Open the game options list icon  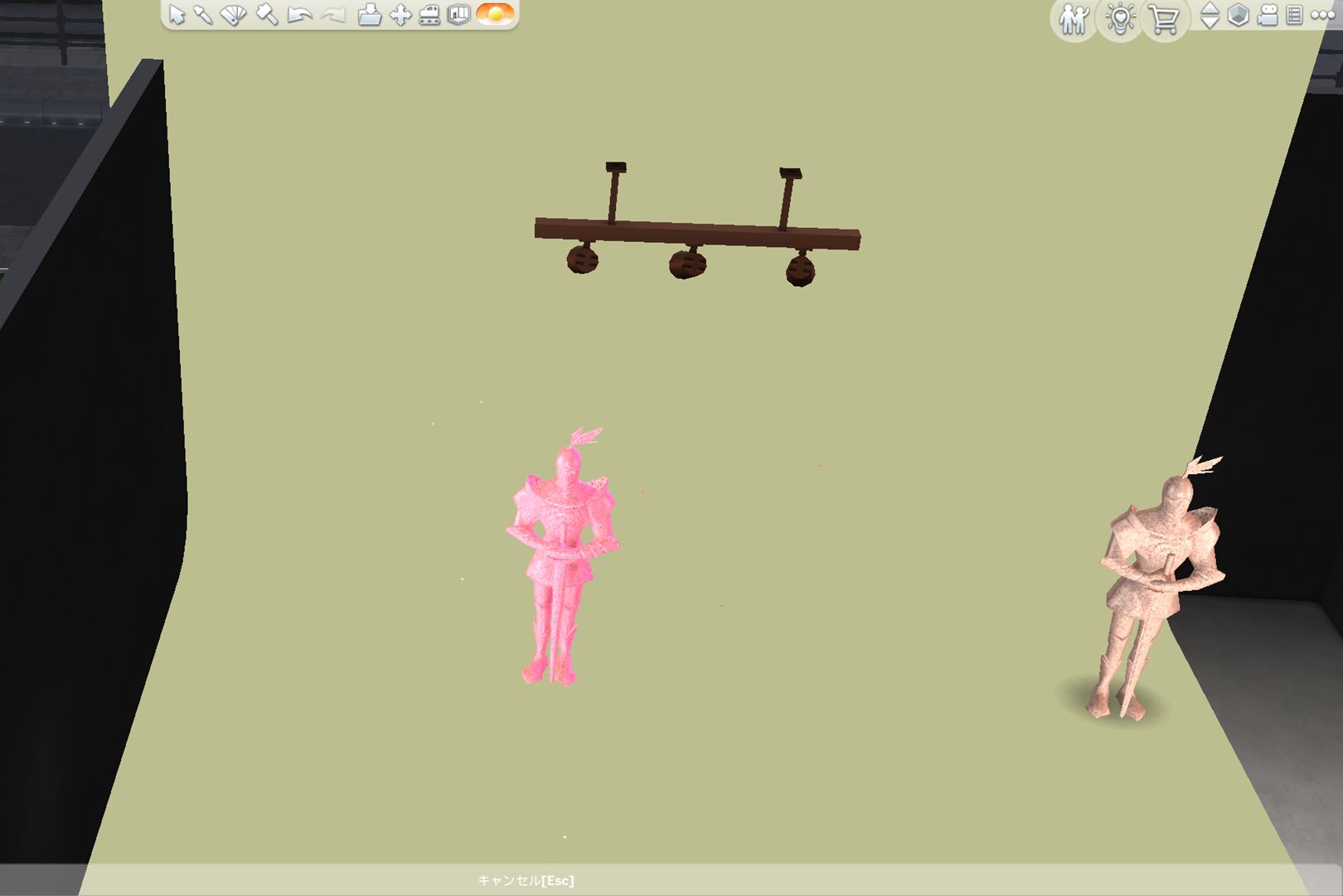(1294, 15)
